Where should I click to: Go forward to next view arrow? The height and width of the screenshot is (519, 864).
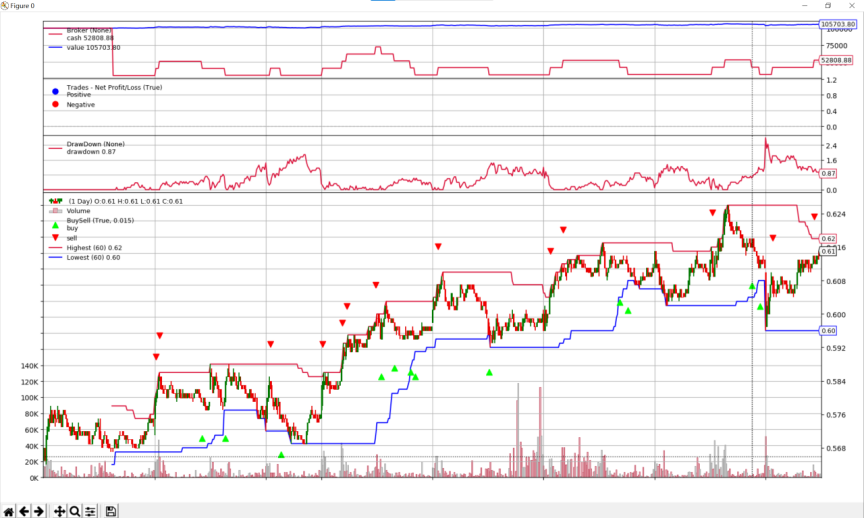39,511
